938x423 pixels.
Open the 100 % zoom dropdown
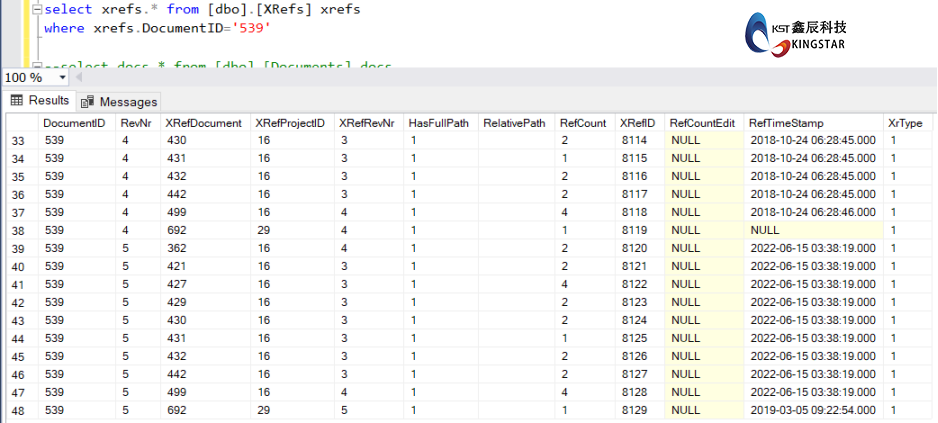coord(62,77)
